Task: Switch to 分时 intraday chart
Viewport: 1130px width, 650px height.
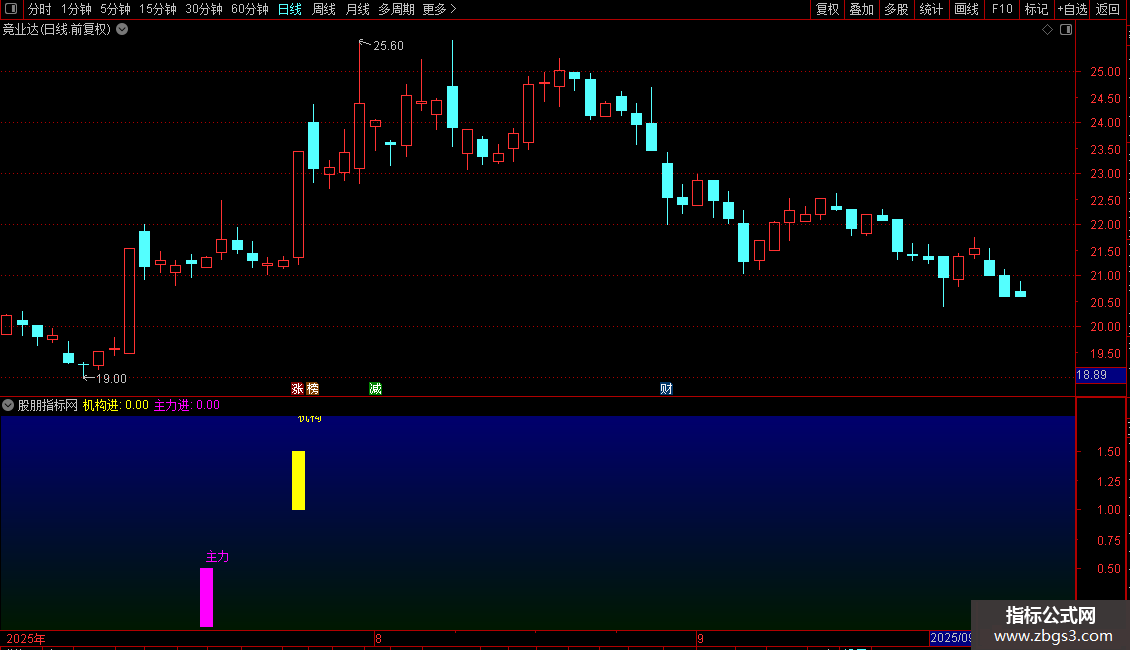Action: tap(40, 9)
